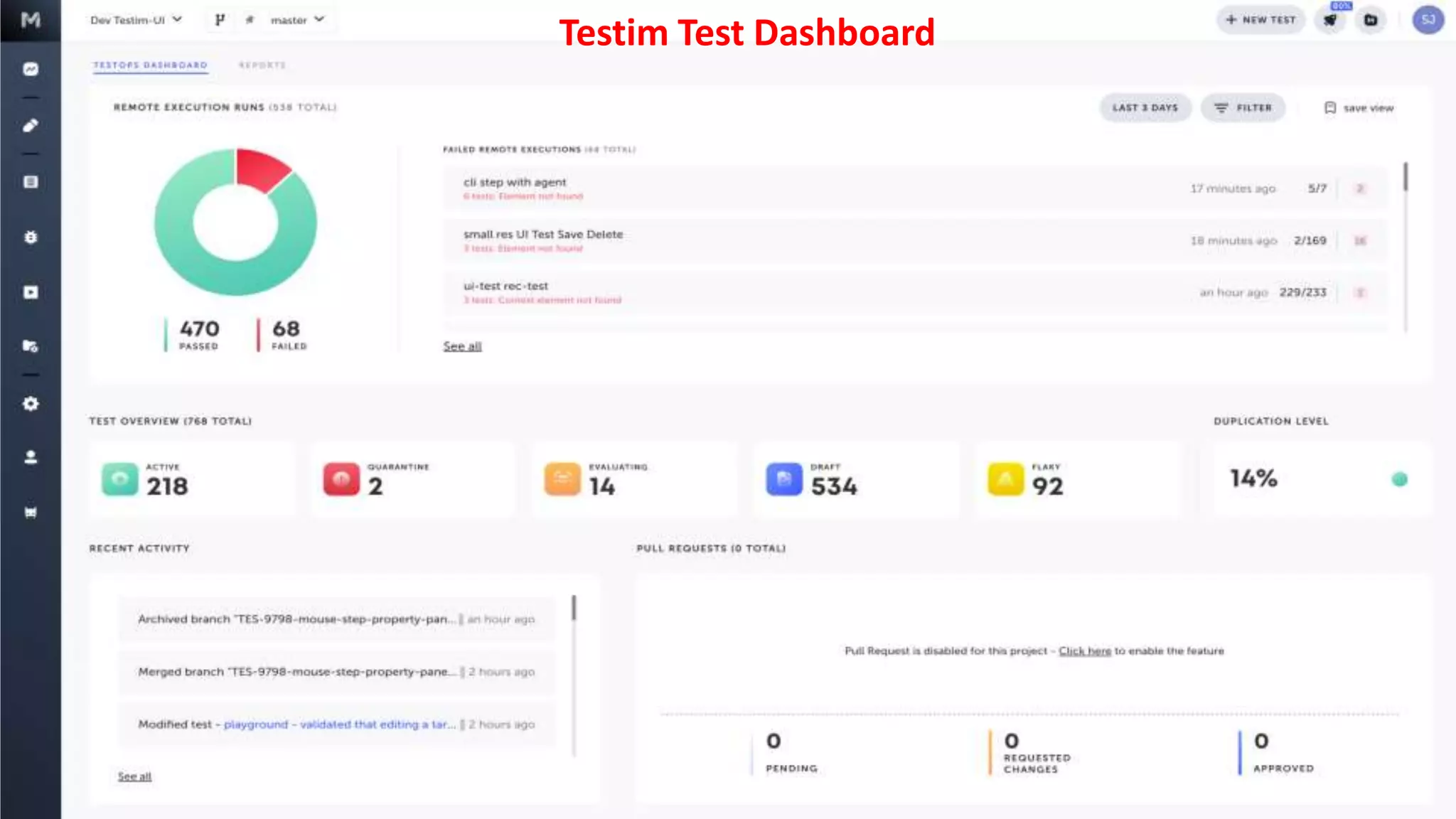Switch to the Reports tab
The height and width of the screenshot is (819, 1456).
[262, 65]
